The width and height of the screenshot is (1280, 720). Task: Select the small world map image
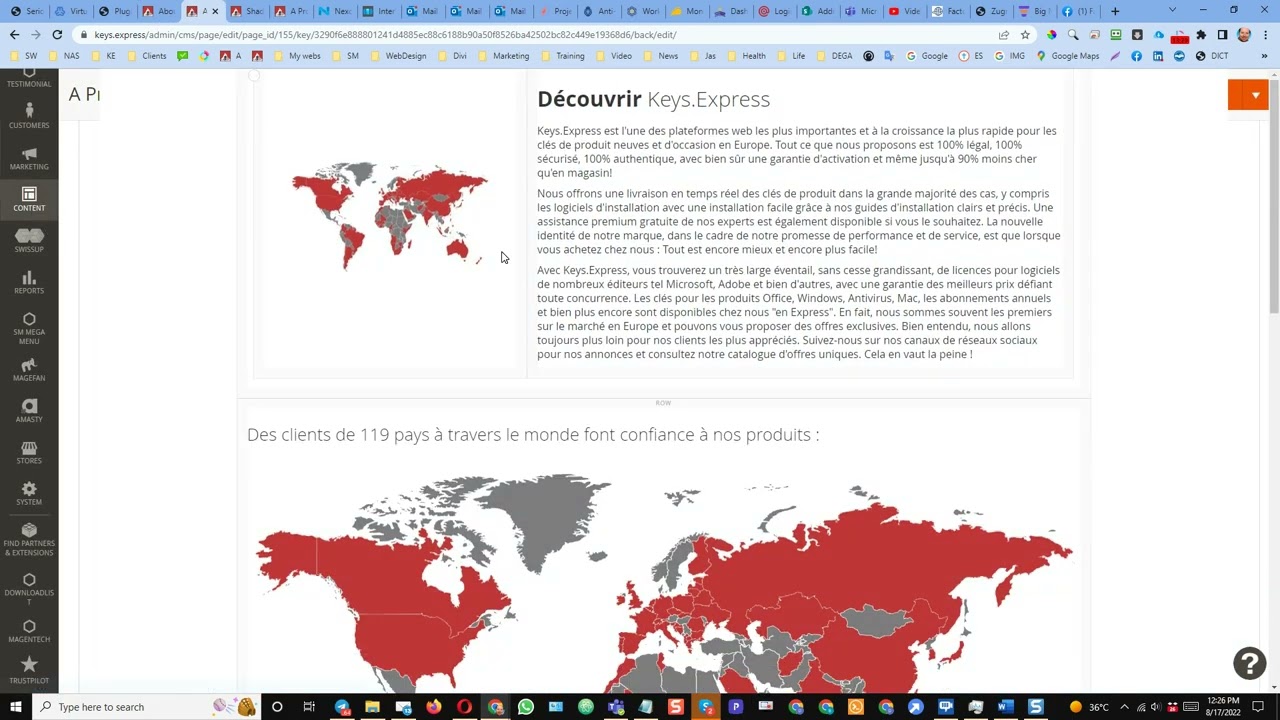point(389,216)
